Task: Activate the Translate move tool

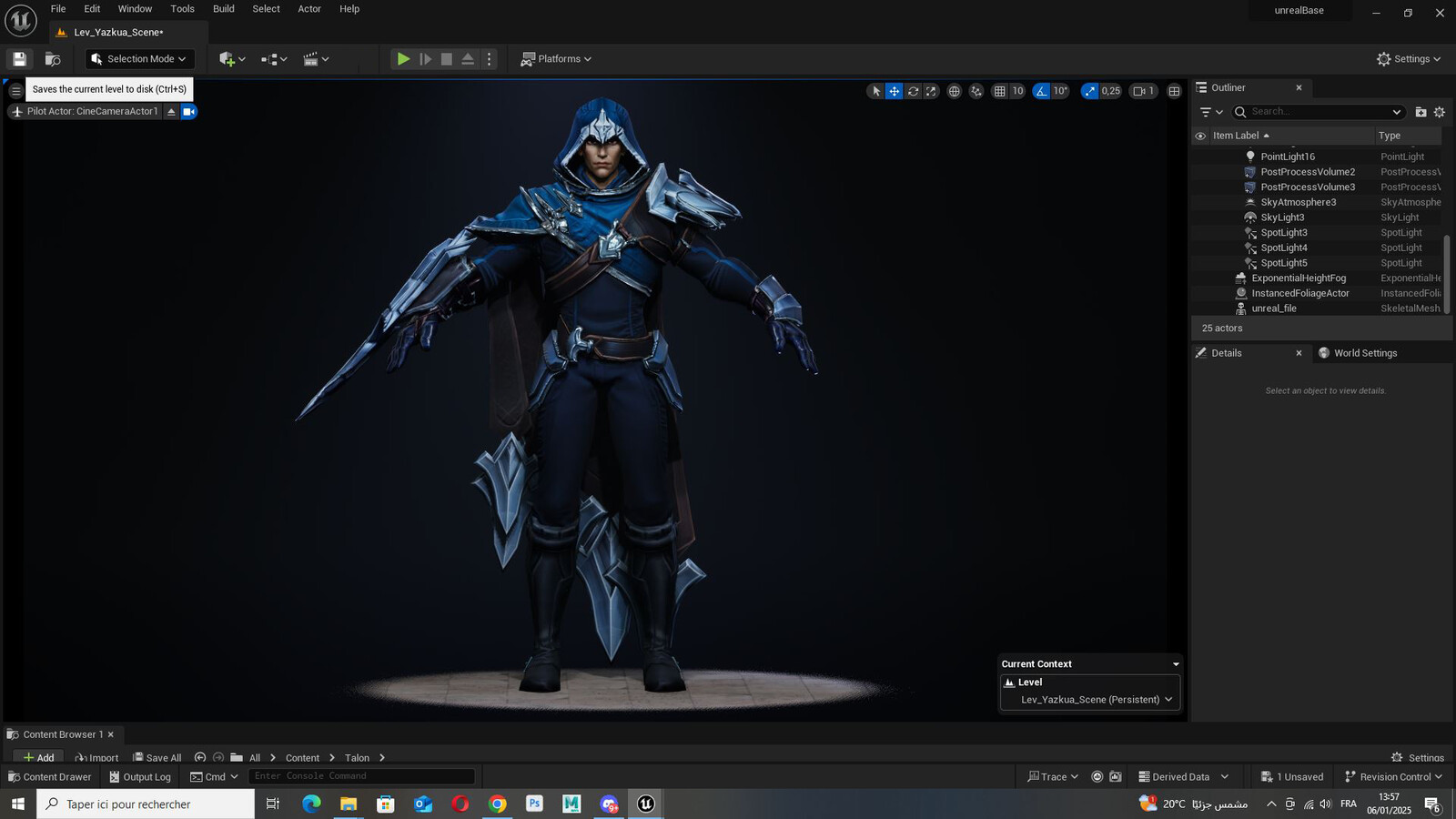Action: 895,91
